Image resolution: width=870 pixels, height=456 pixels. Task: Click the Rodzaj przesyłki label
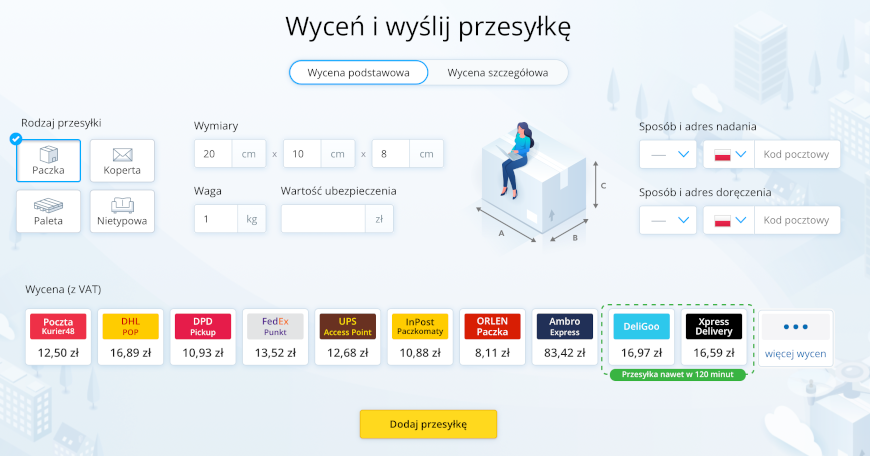61,123
